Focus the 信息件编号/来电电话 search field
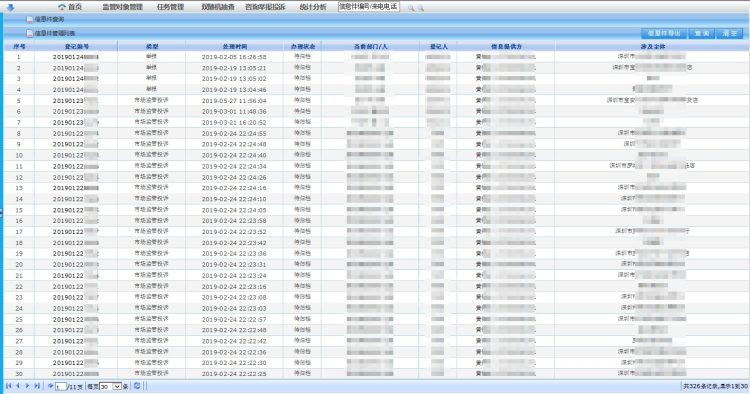The height and width of the screenshot is (394, 750). point(368,7)
